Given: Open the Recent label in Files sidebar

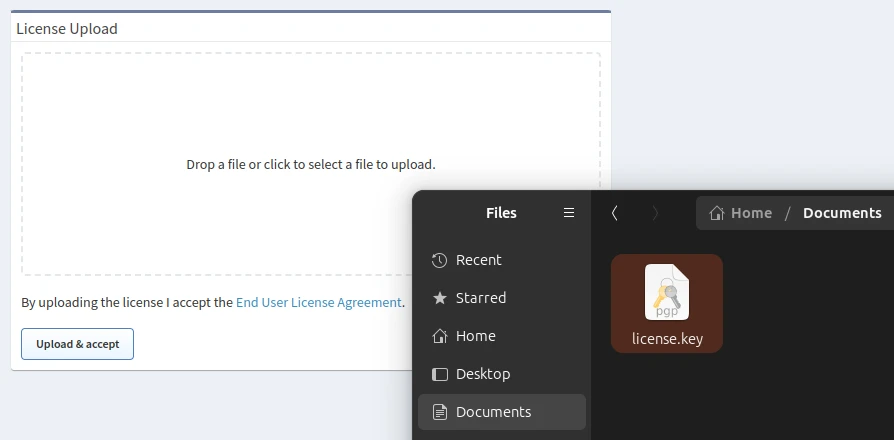Looking at the screenshot, I should (478, 260).
